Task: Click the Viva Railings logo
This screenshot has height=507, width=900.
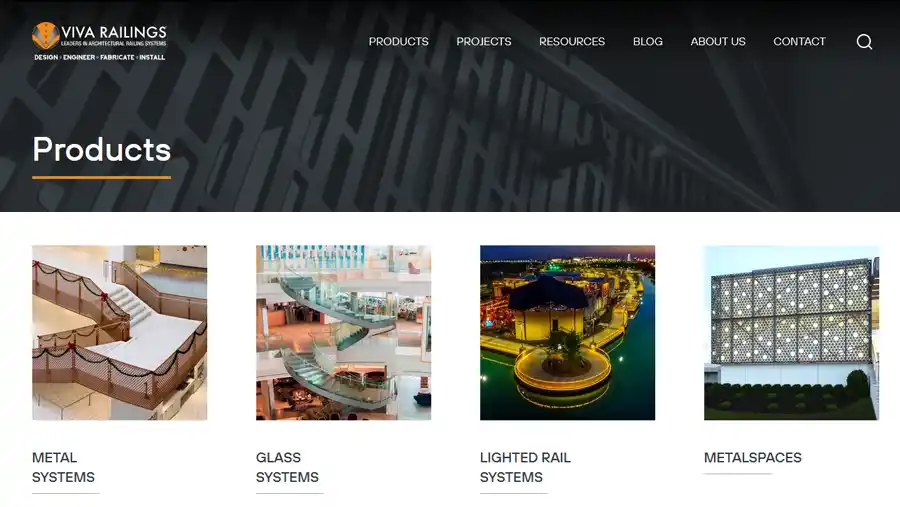Action: [99, 41]
